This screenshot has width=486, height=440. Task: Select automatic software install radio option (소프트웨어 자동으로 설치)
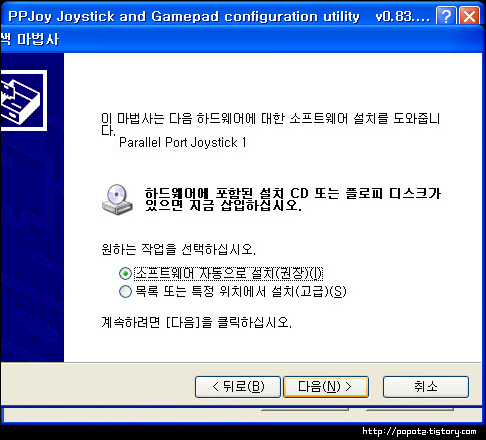click(x=125, y=274)
